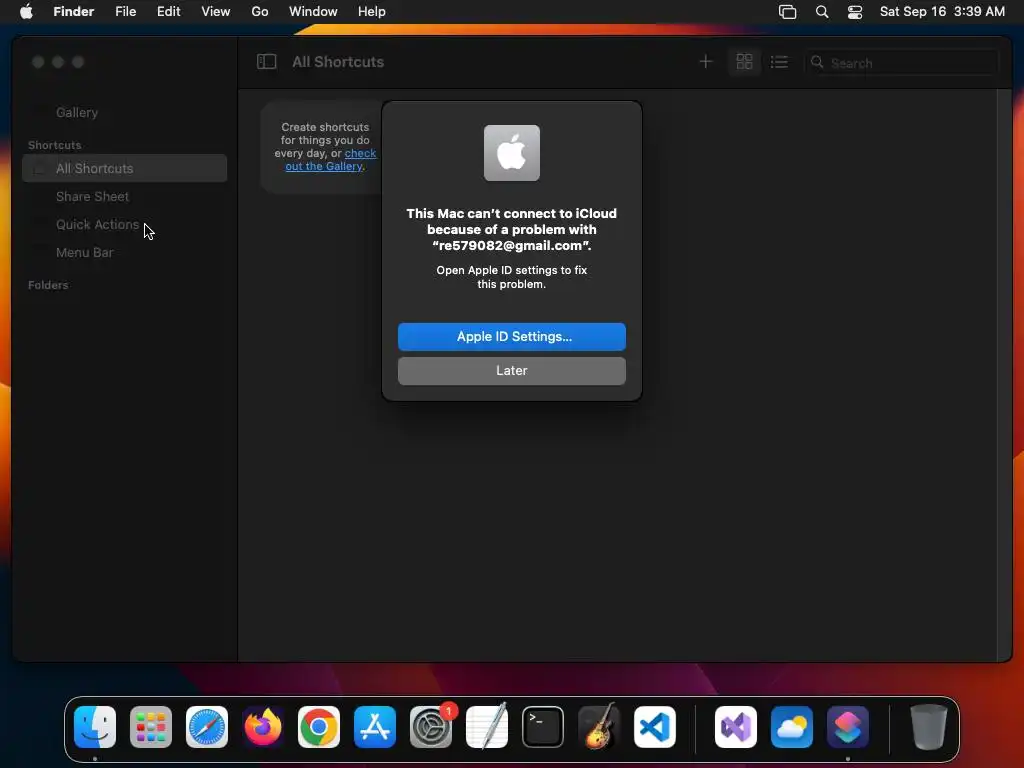Open Trash from the Dock
The image size is (1024, 768).
coord(929,727)
